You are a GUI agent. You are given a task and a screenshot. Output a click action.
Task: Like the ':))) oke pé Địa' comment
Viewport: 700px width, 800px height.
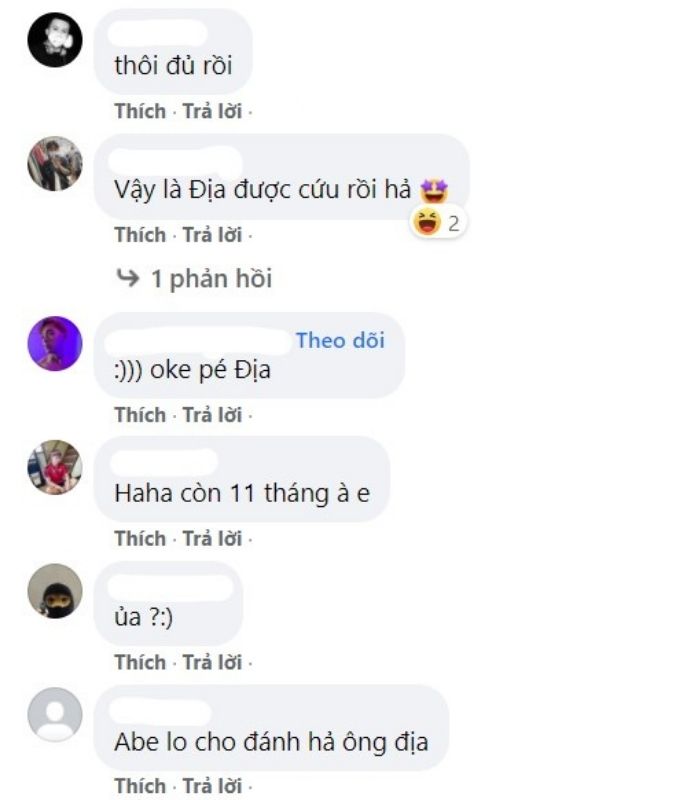[x=140, y=415]
